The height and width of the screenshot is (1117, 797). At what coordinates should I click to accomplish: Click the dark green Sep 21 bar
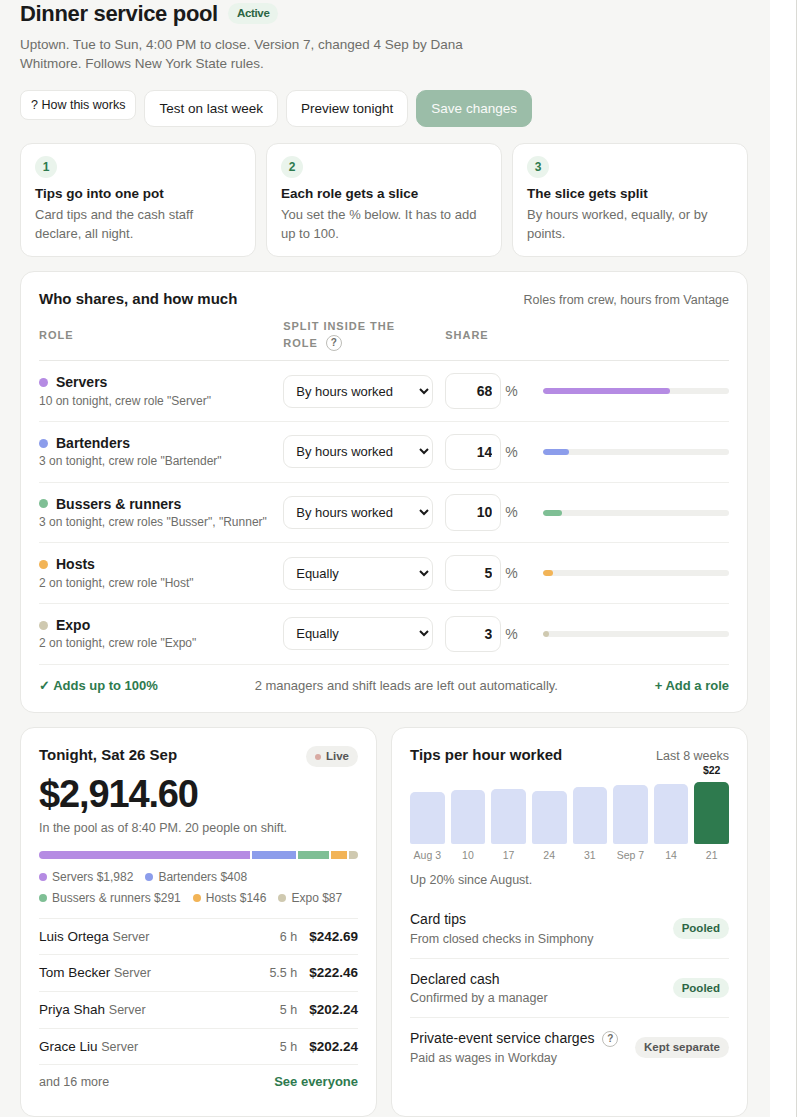(711, 813)
